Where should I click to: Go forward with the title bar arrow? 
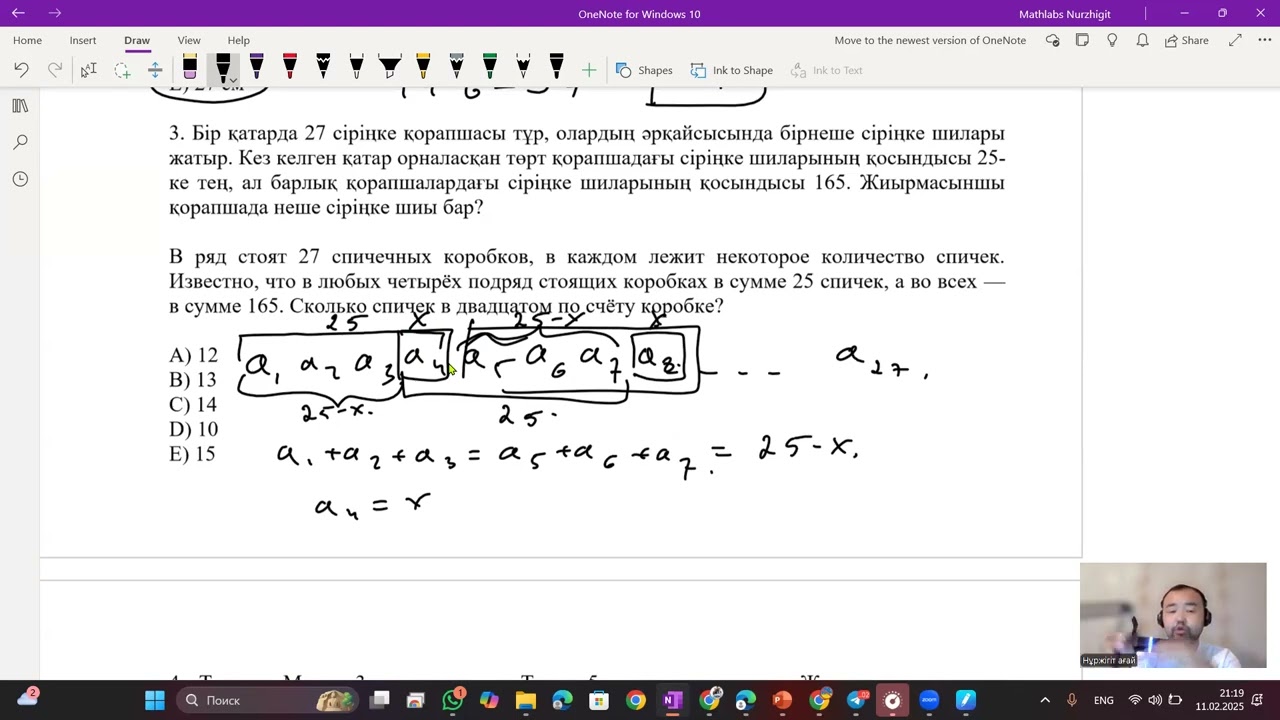pyautogui.click(x=54, y=13)
